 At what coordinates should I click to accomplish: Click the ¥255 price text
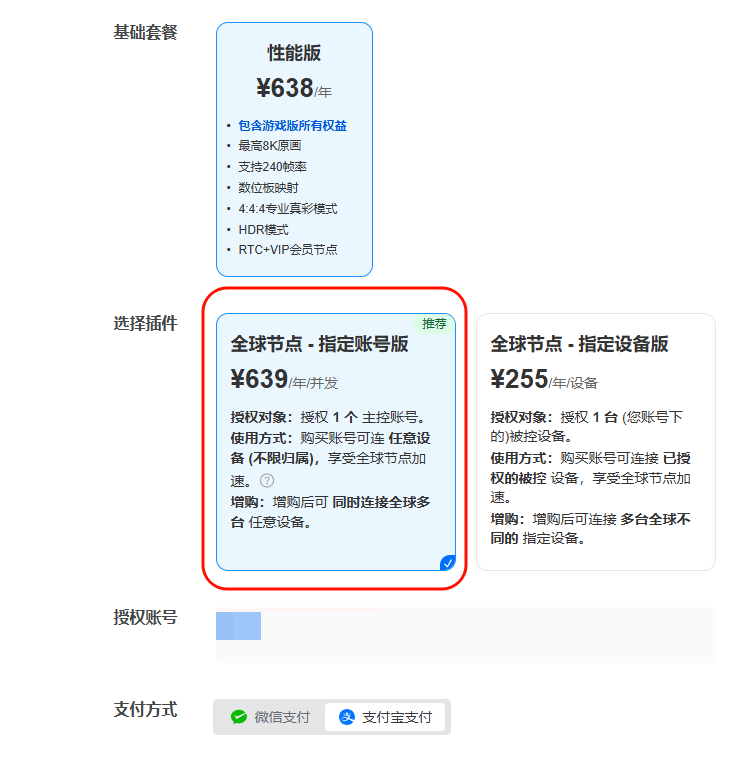[519, 379]
